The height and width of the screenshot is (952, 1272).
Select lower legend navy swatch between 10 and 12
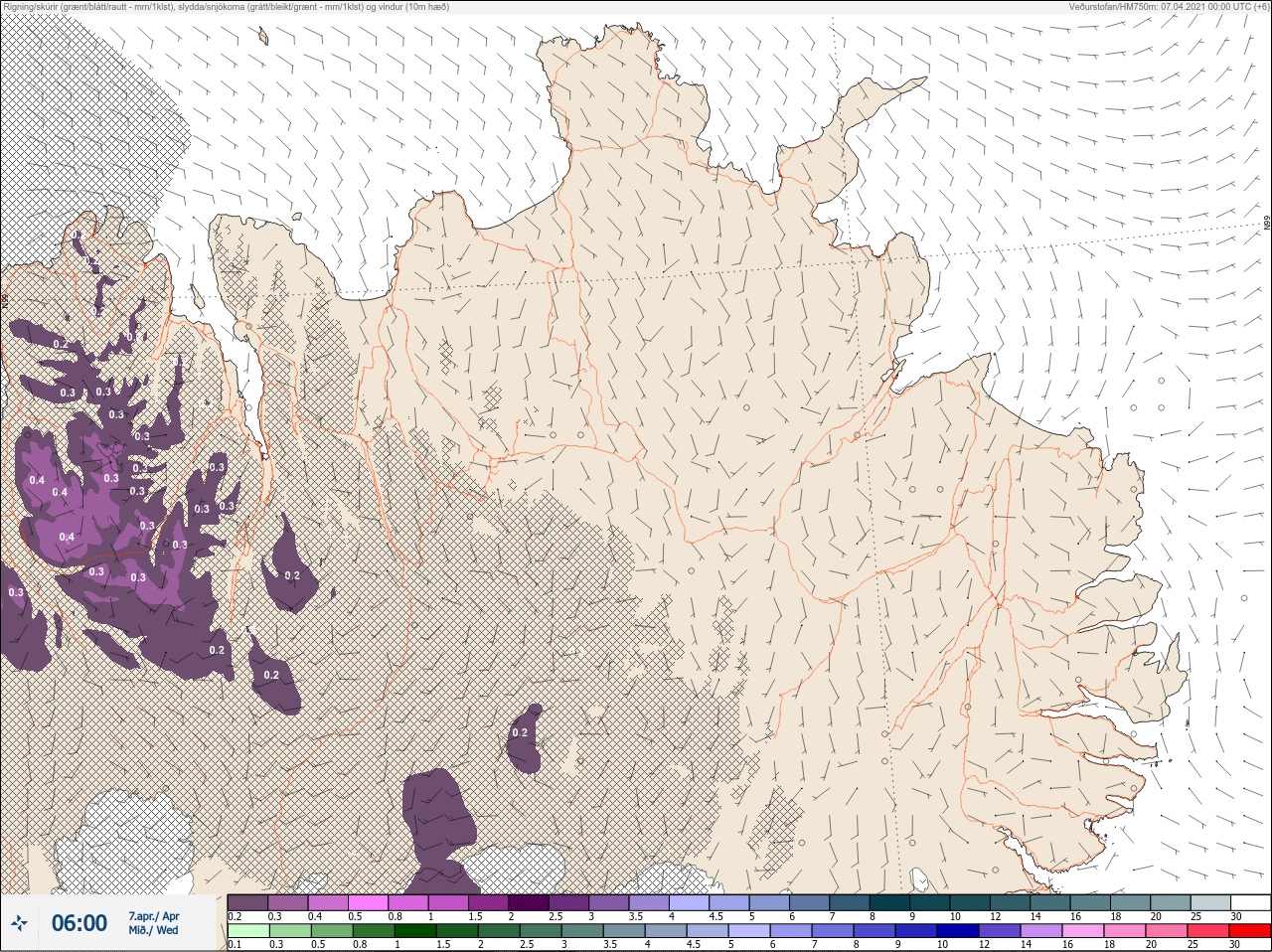[959, 932]
